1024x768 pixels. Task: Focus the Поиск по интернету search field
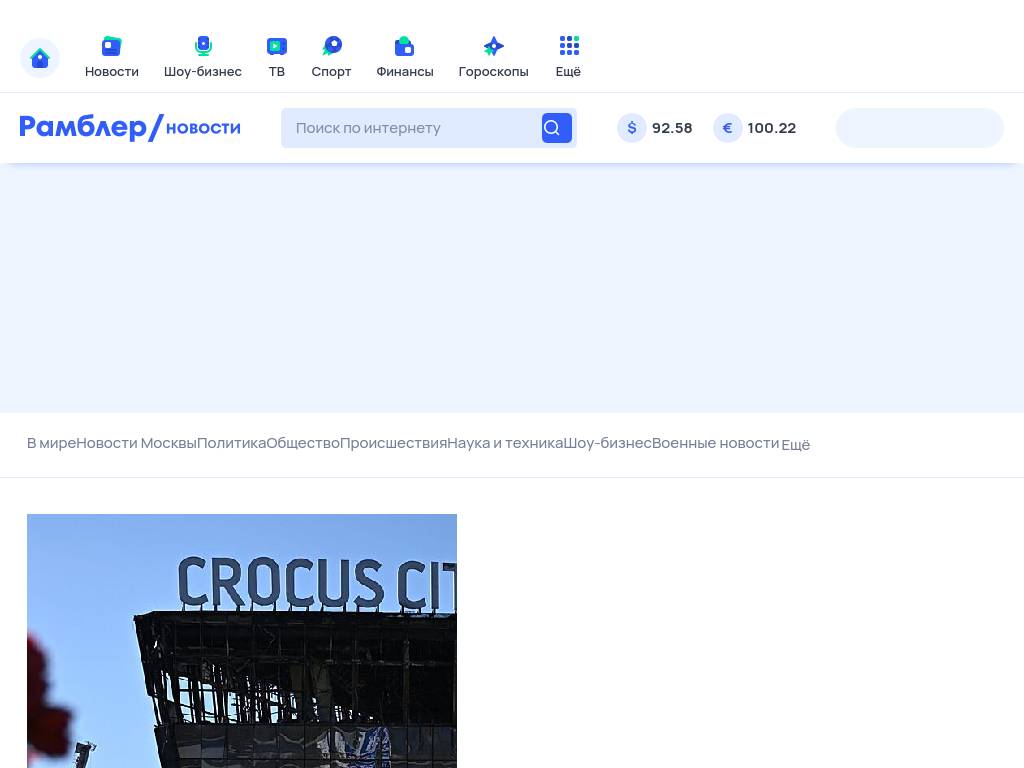point(410,128)
